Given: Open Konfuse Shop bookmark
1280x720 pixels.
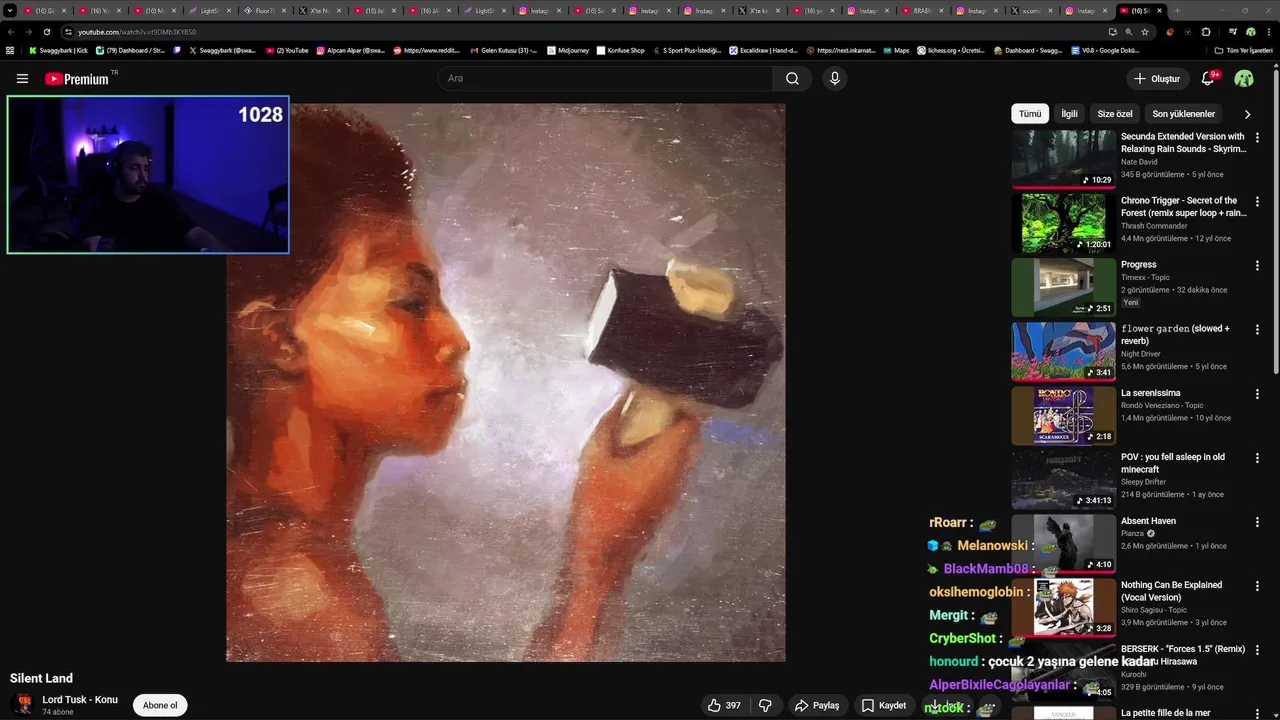Looking at the screenshot, I should (x=620, y=50).
